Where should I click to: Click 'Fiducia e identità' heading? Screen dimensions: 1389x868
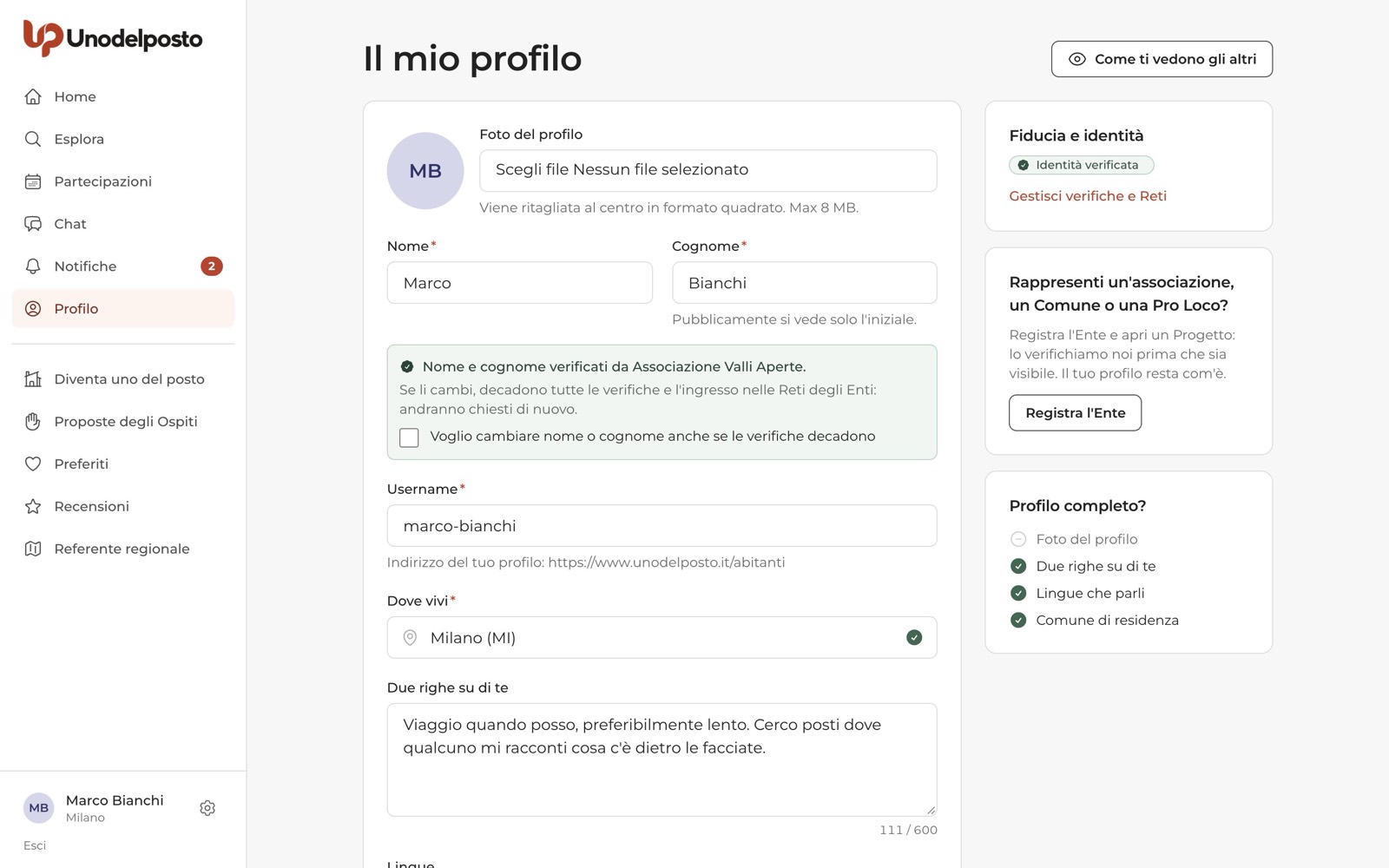1076,135
